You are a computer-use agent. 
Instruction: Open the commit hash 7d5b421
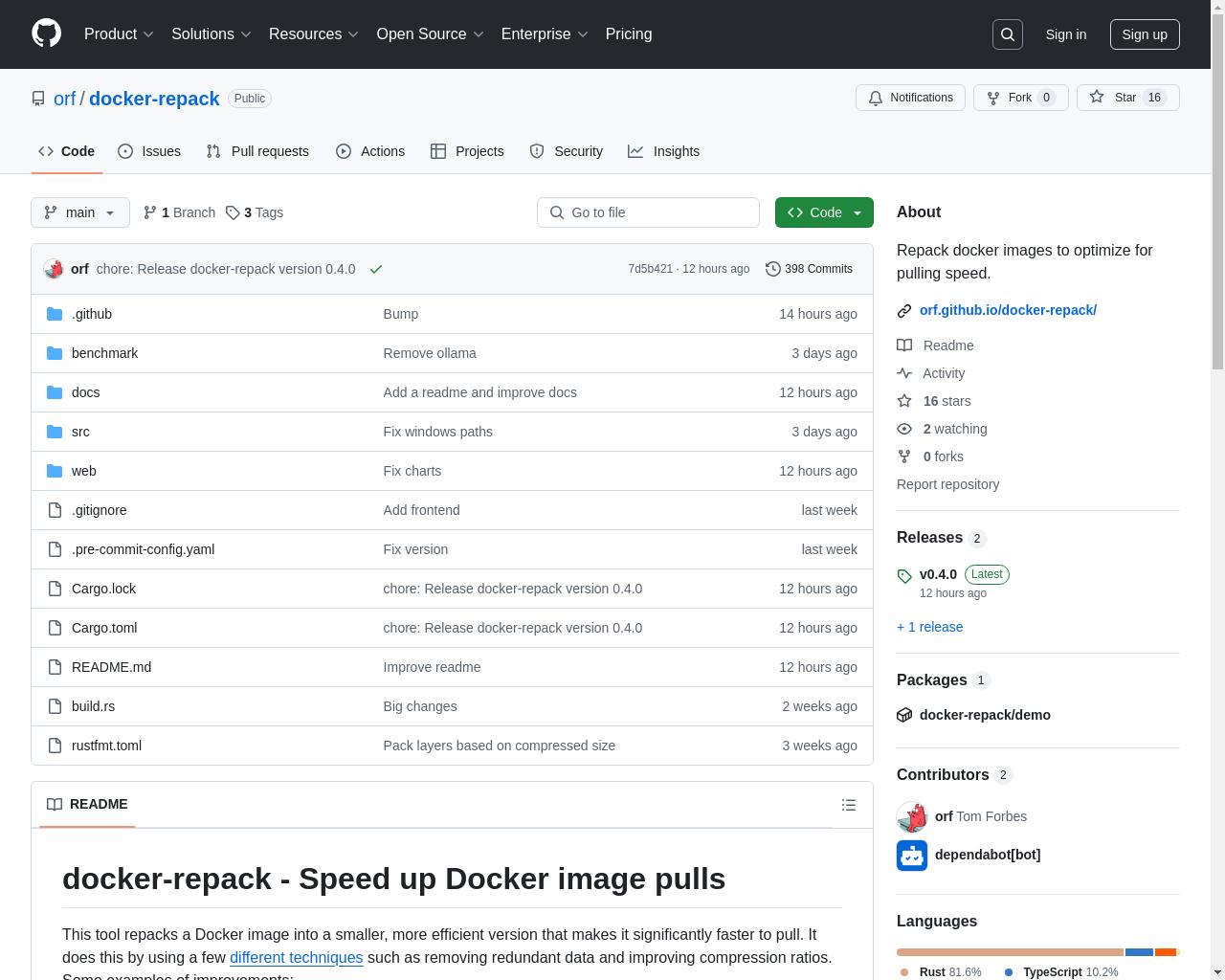click(650, 269)
